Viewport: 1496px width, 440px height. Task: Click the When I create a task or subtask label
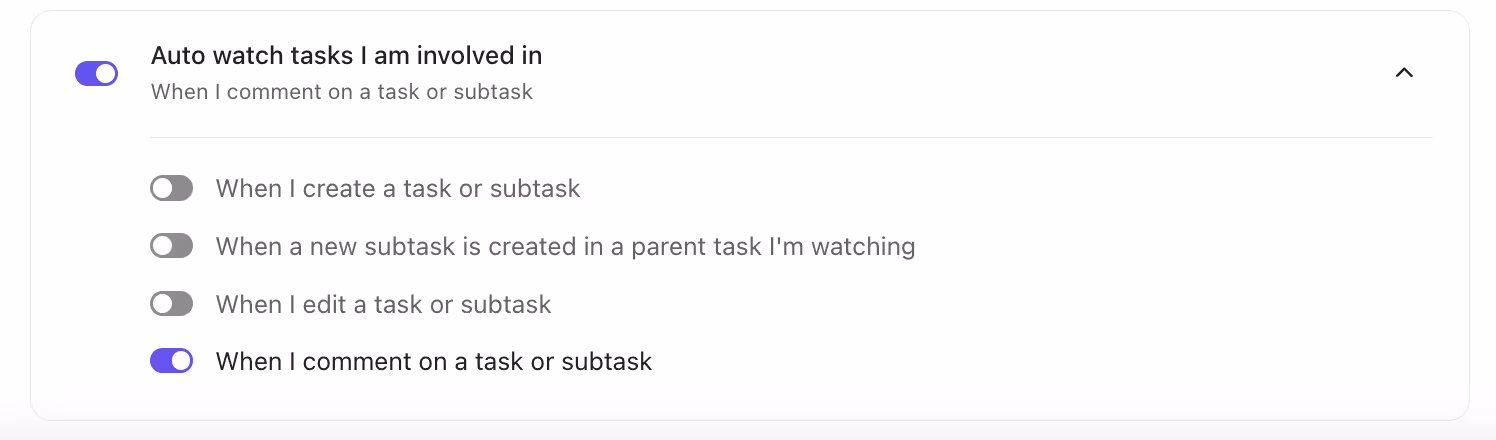(x=398, y=188)
